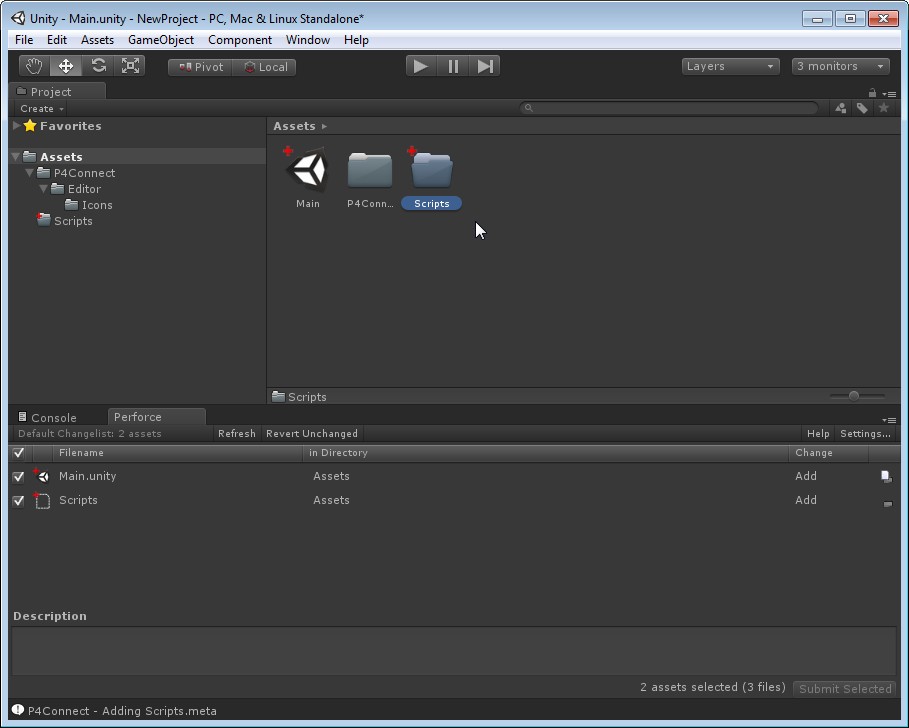Pause the game playback
The height and width of the screenshot is (728, 909).
(x=453, y=66)
